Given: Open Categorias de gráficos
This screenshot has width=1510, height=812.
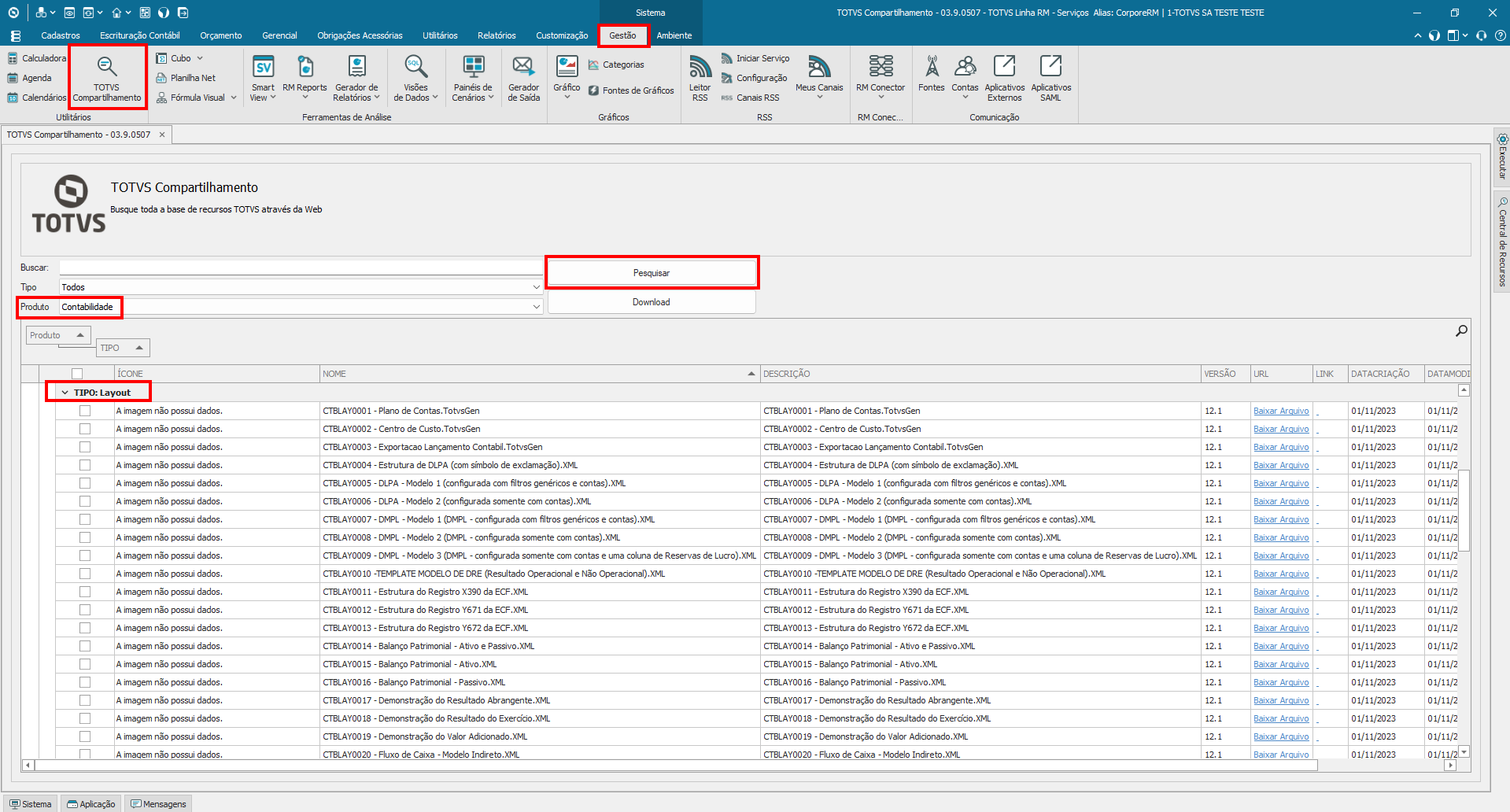Looking at the screenshot, I should 616,65.
